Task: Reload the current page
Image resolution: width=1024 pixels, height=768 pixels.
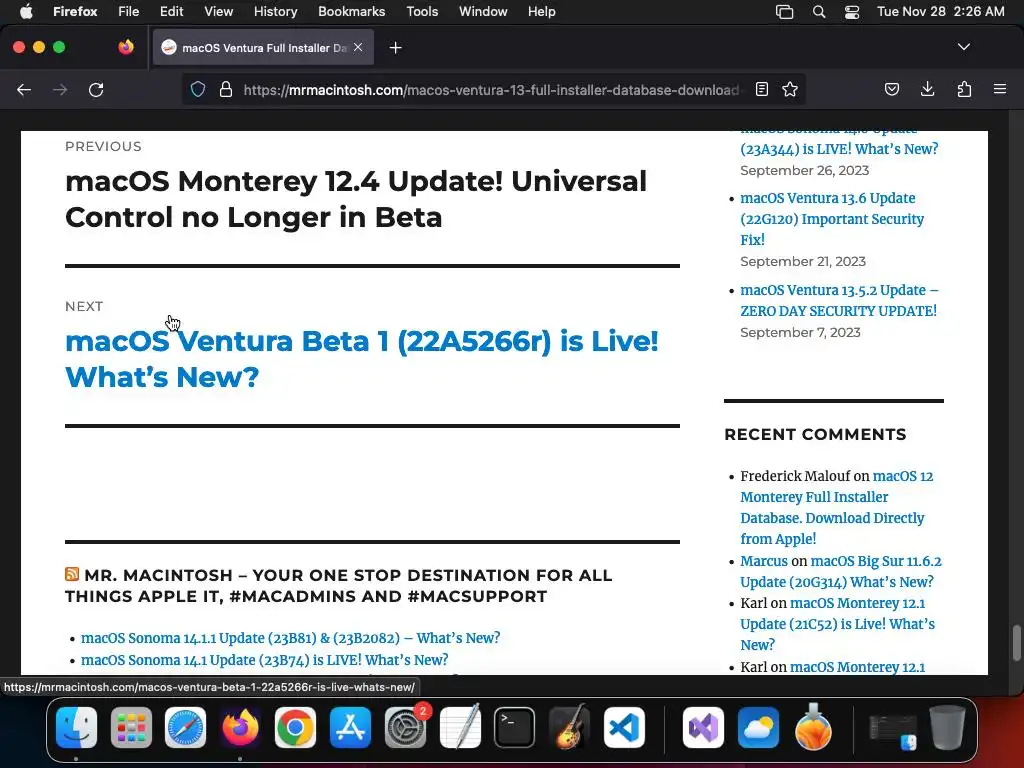Action: (96, 89)
